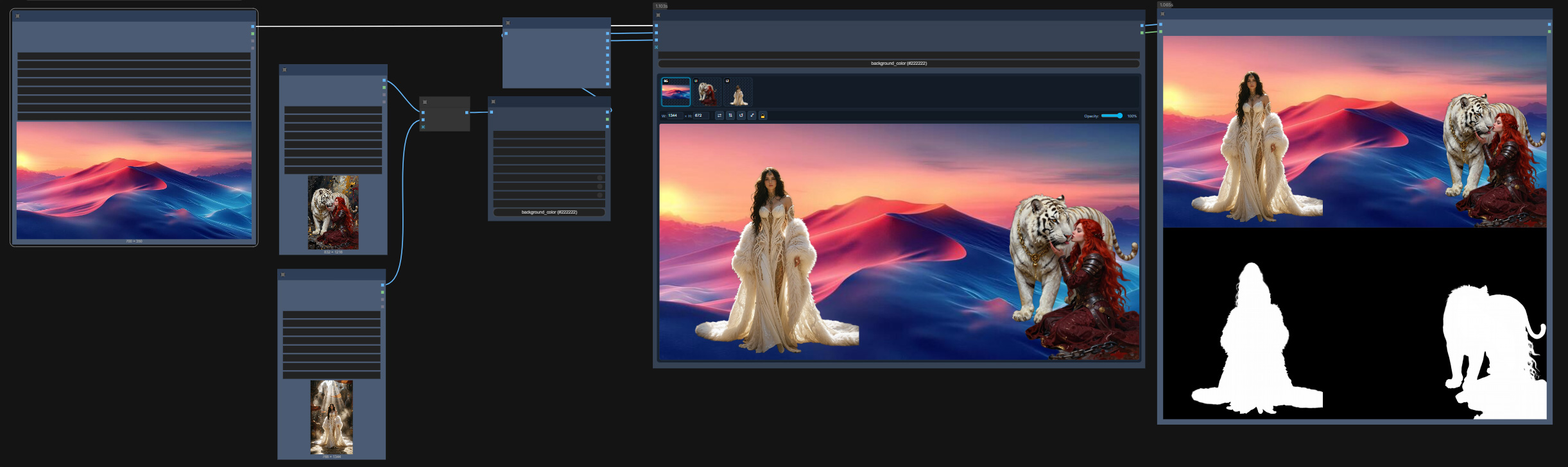
Task: Click the black-and-white mask preview image
Action: (x=1354, y=323)
